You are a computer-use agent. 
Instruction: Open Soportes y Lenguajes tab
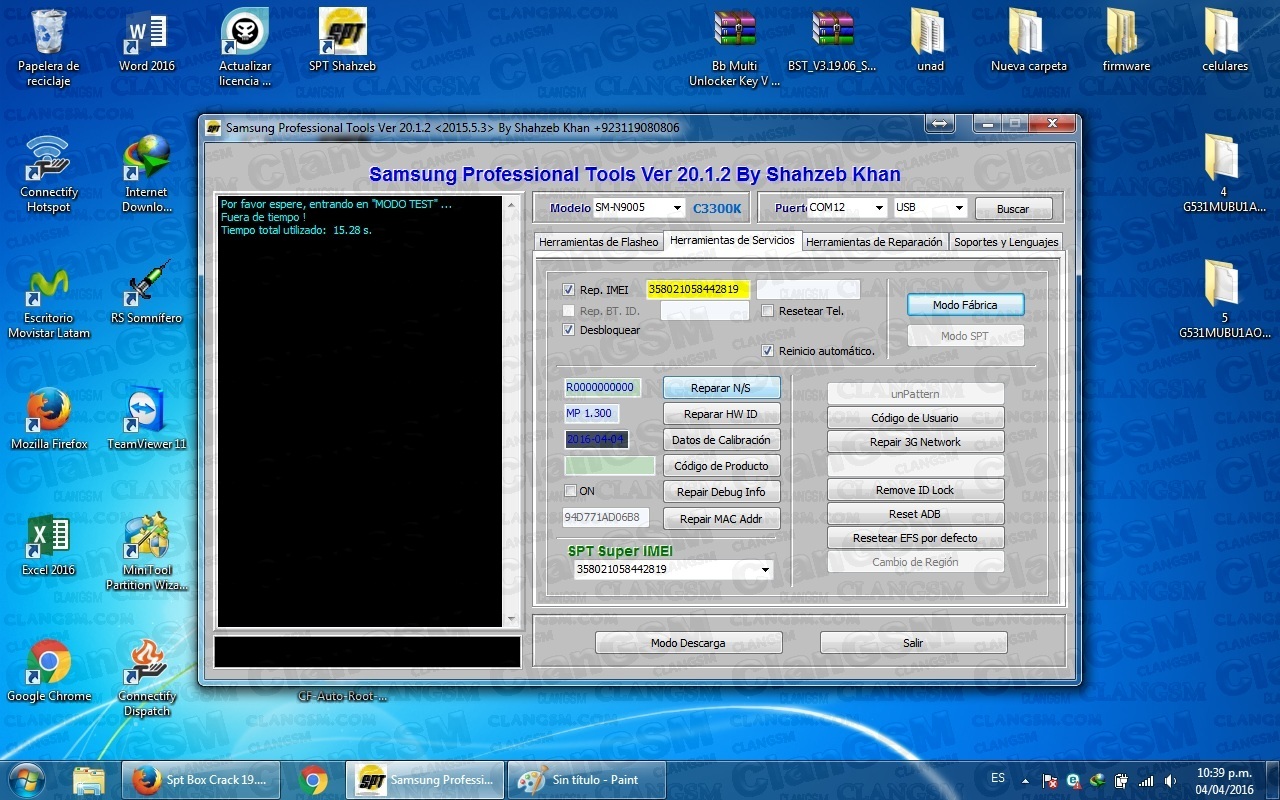pos(1006,242)
